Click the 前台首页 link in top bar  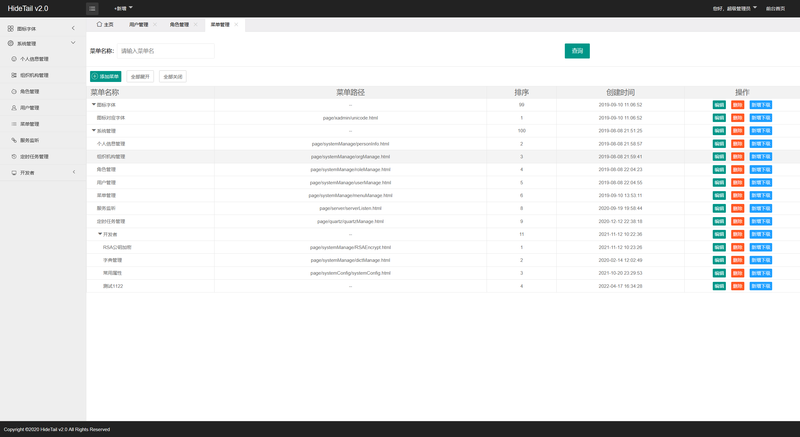(x=776, y=8)
